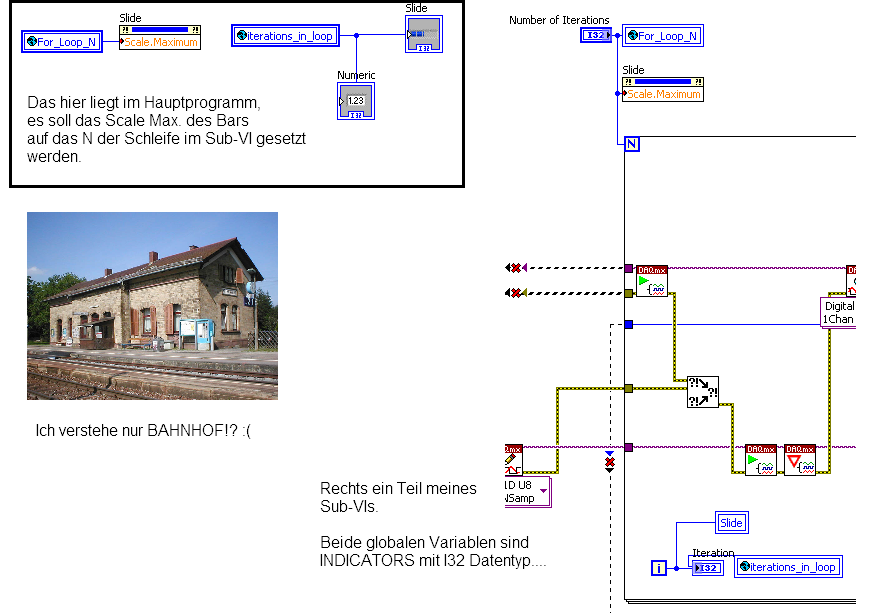Click the Slide Scale.Maximum property node in main program box
This screenshot has width=882, height=613.
tap(160, 37)
